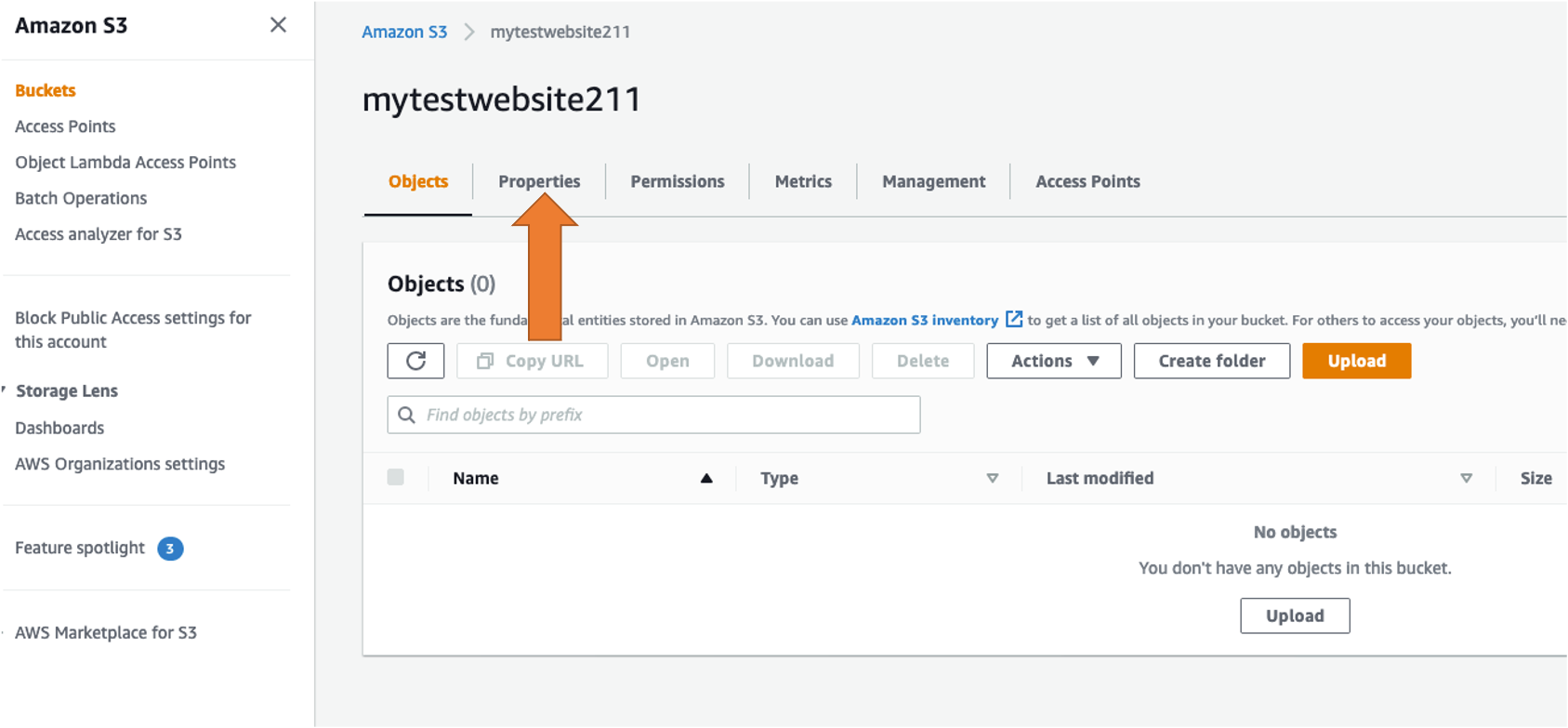Toggle the select-all objects checkbox

coord(396,477)
